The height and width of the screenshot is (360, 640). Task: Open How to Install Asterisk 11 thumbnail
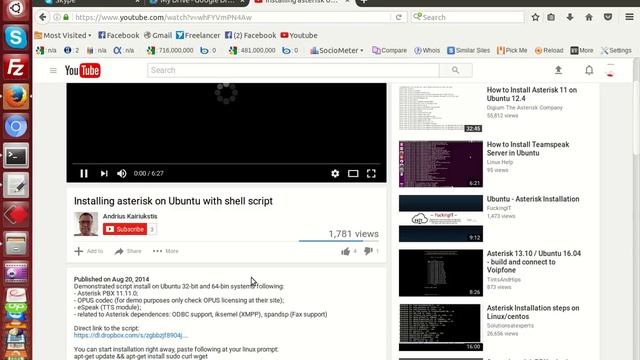pyautogui.click(x=441, y=109)
